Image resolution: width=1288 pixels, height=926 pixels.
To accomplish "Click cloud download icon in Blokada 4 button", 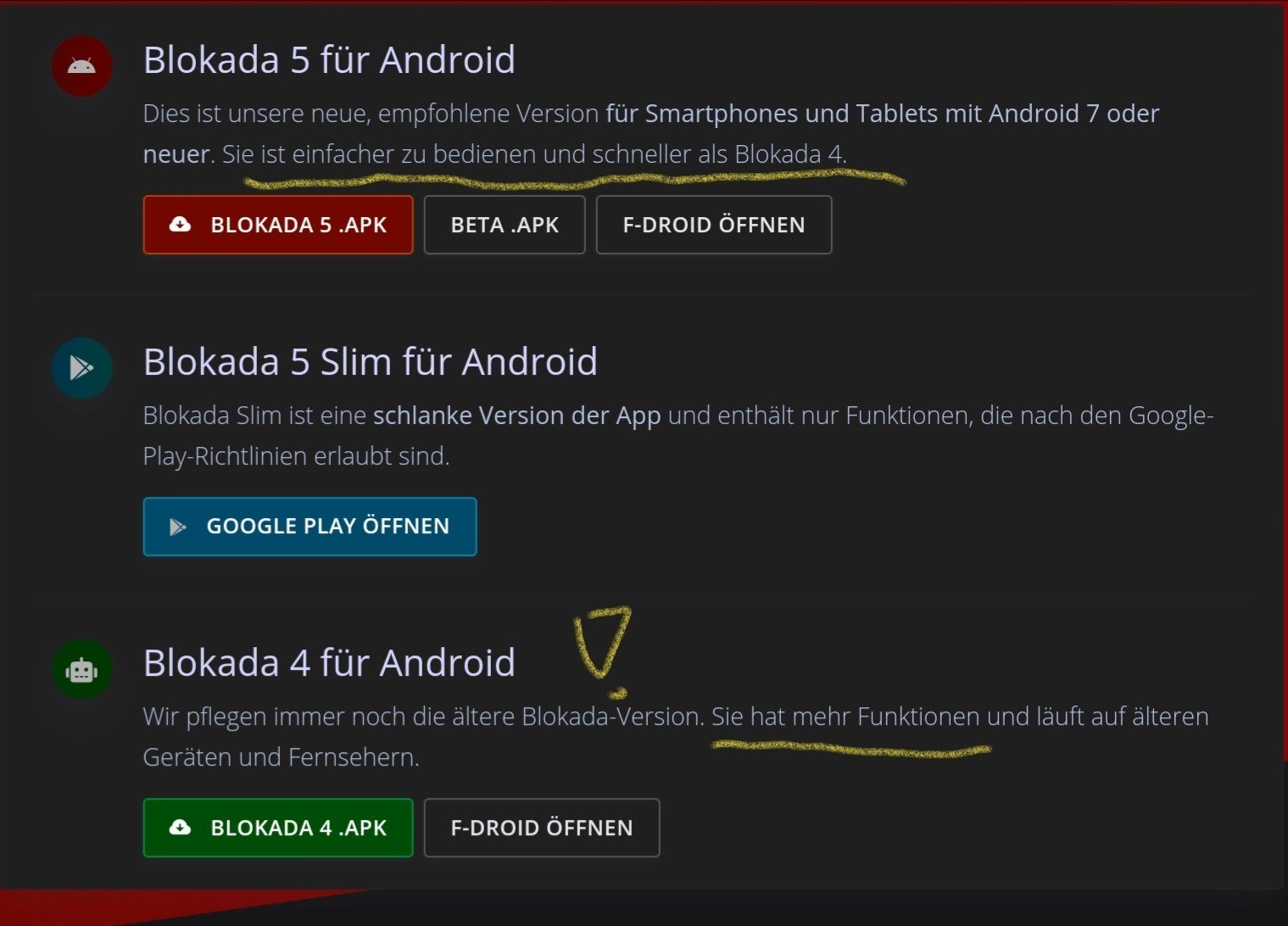I will point(180,828).
